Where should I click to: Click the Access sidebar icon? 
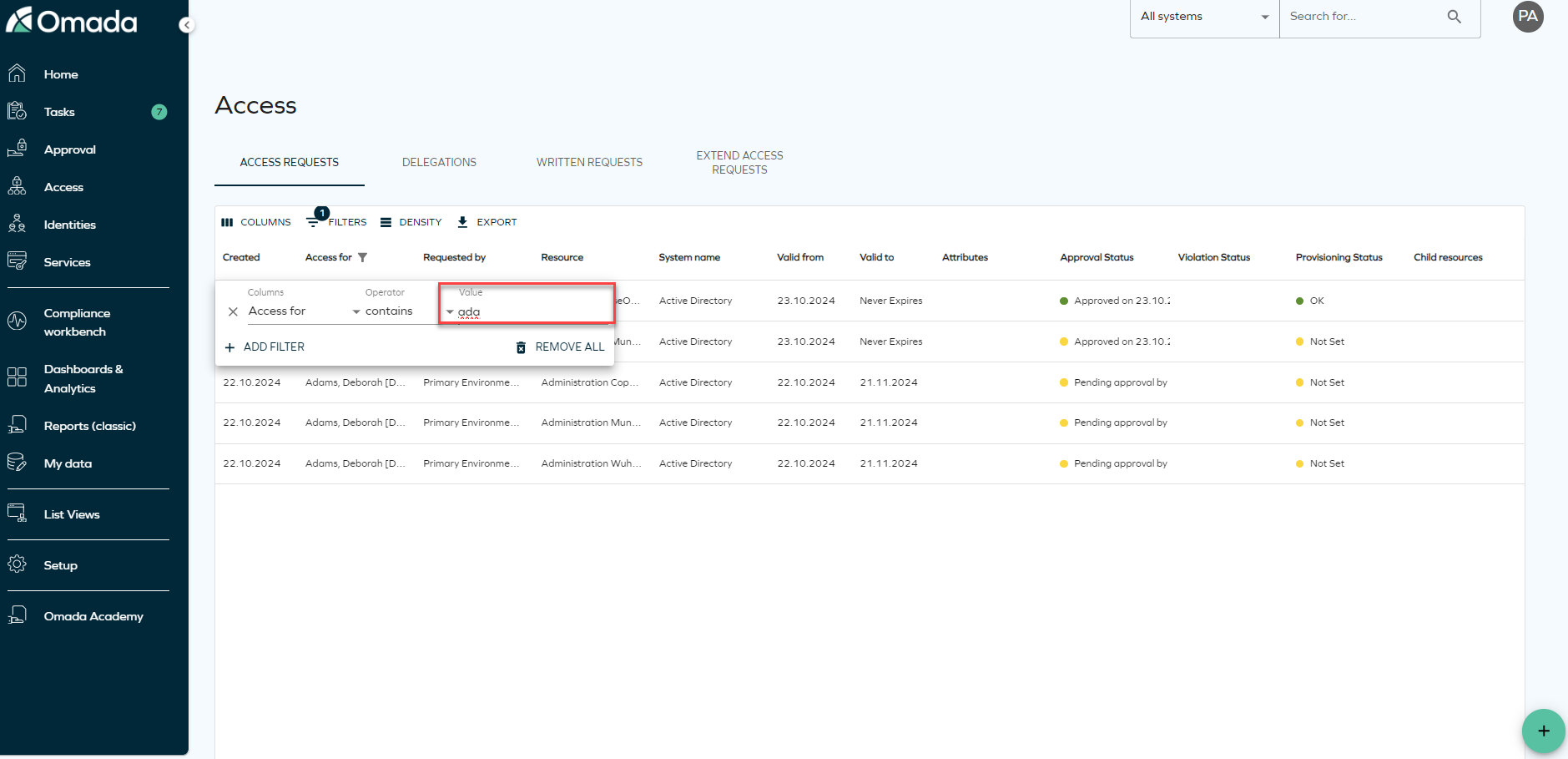(17, 186)
